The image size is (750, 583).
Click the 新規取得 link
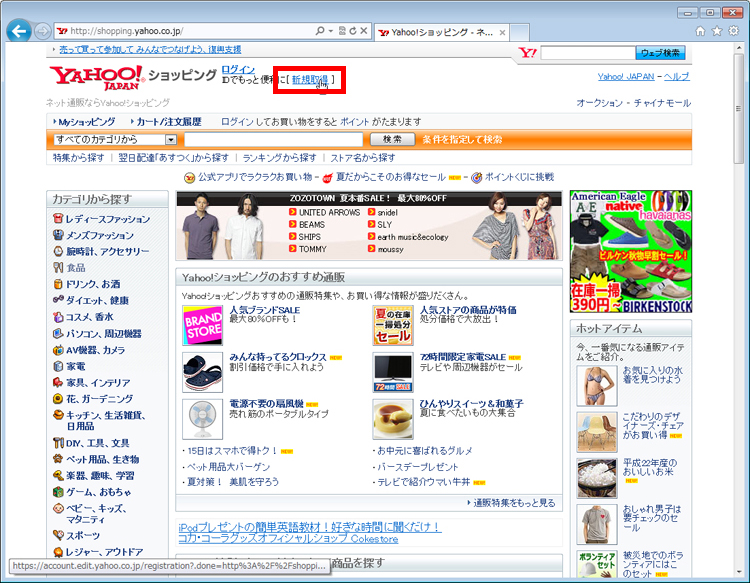310,79
